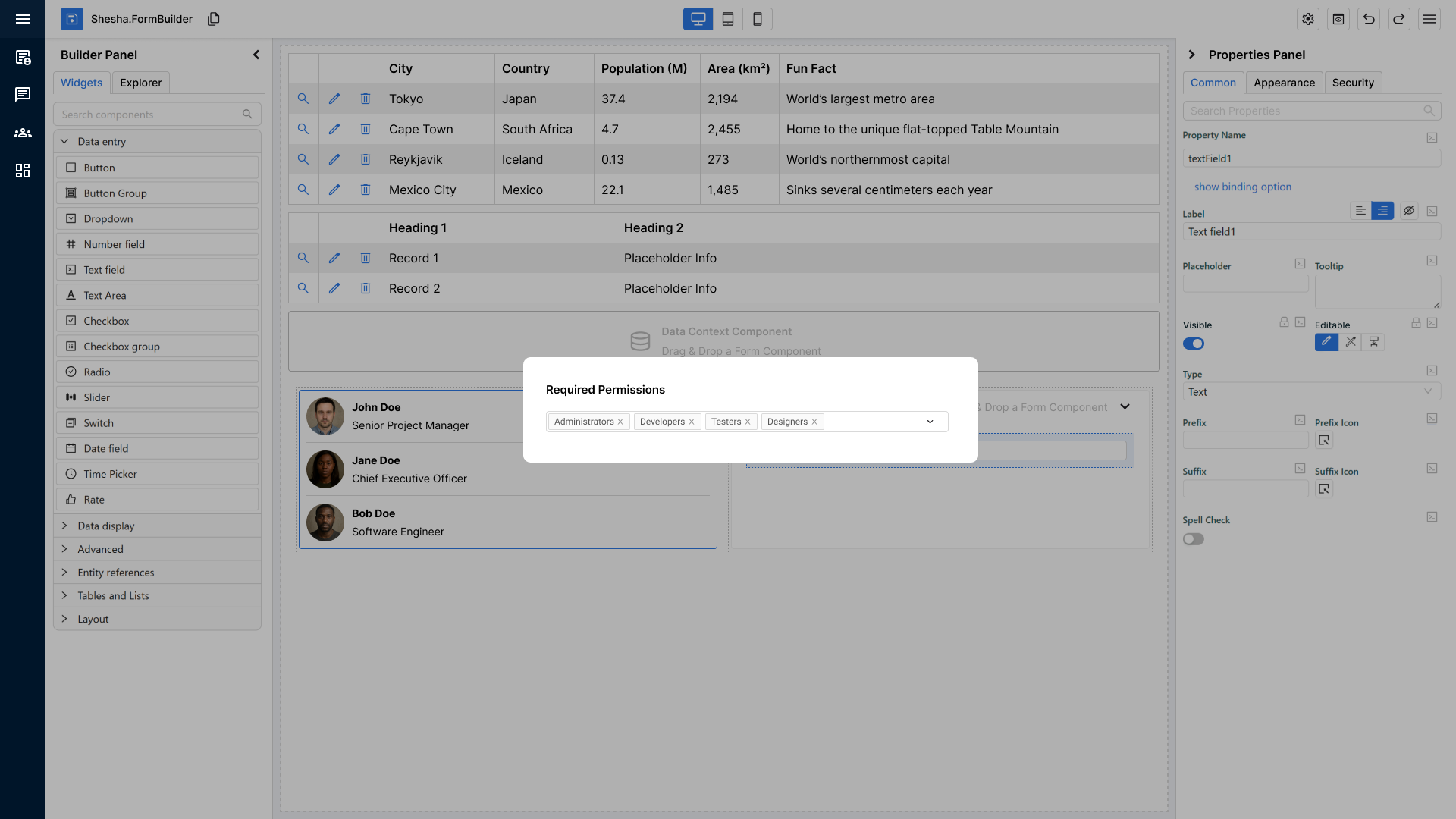
Task: Select the mobile device preview icon
Action: [x=758, y=19]
